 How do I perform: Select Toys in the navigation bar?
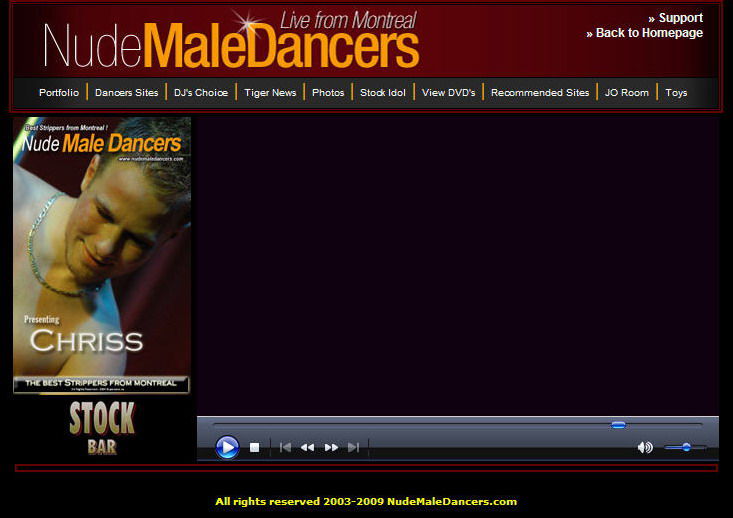[x=676, y=93]
